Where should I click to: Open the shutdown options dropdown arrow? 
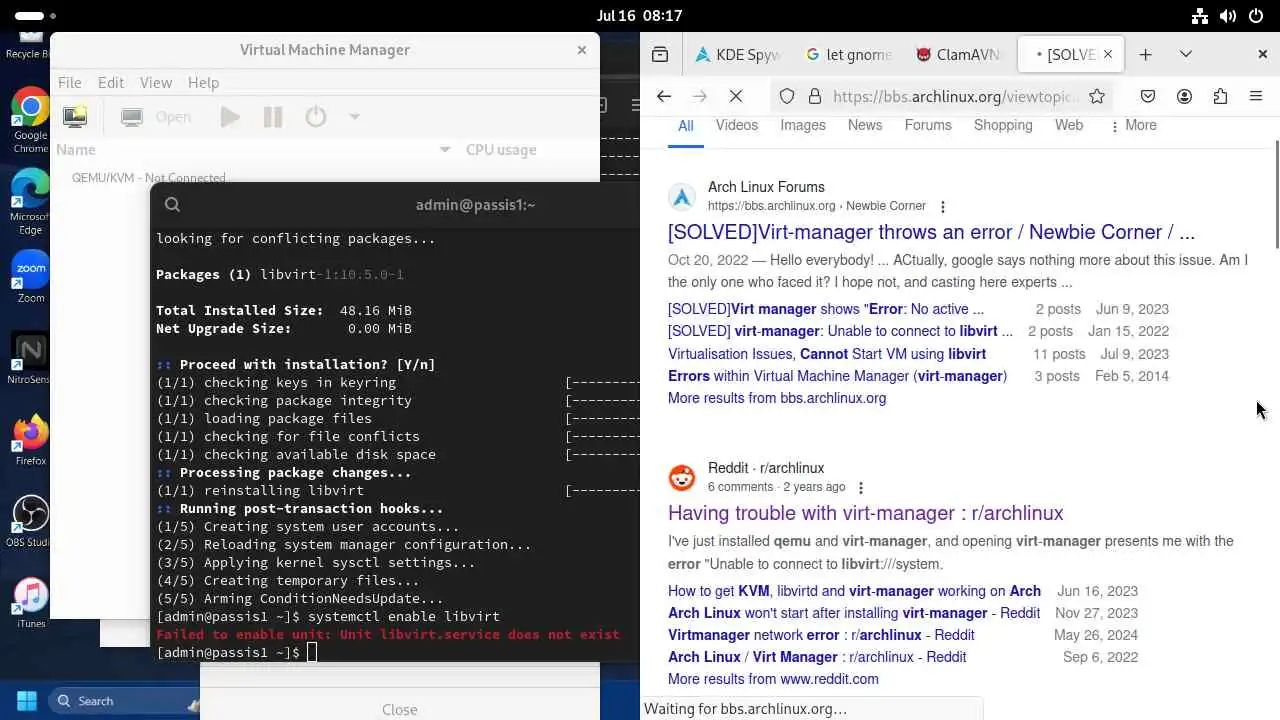354,117
